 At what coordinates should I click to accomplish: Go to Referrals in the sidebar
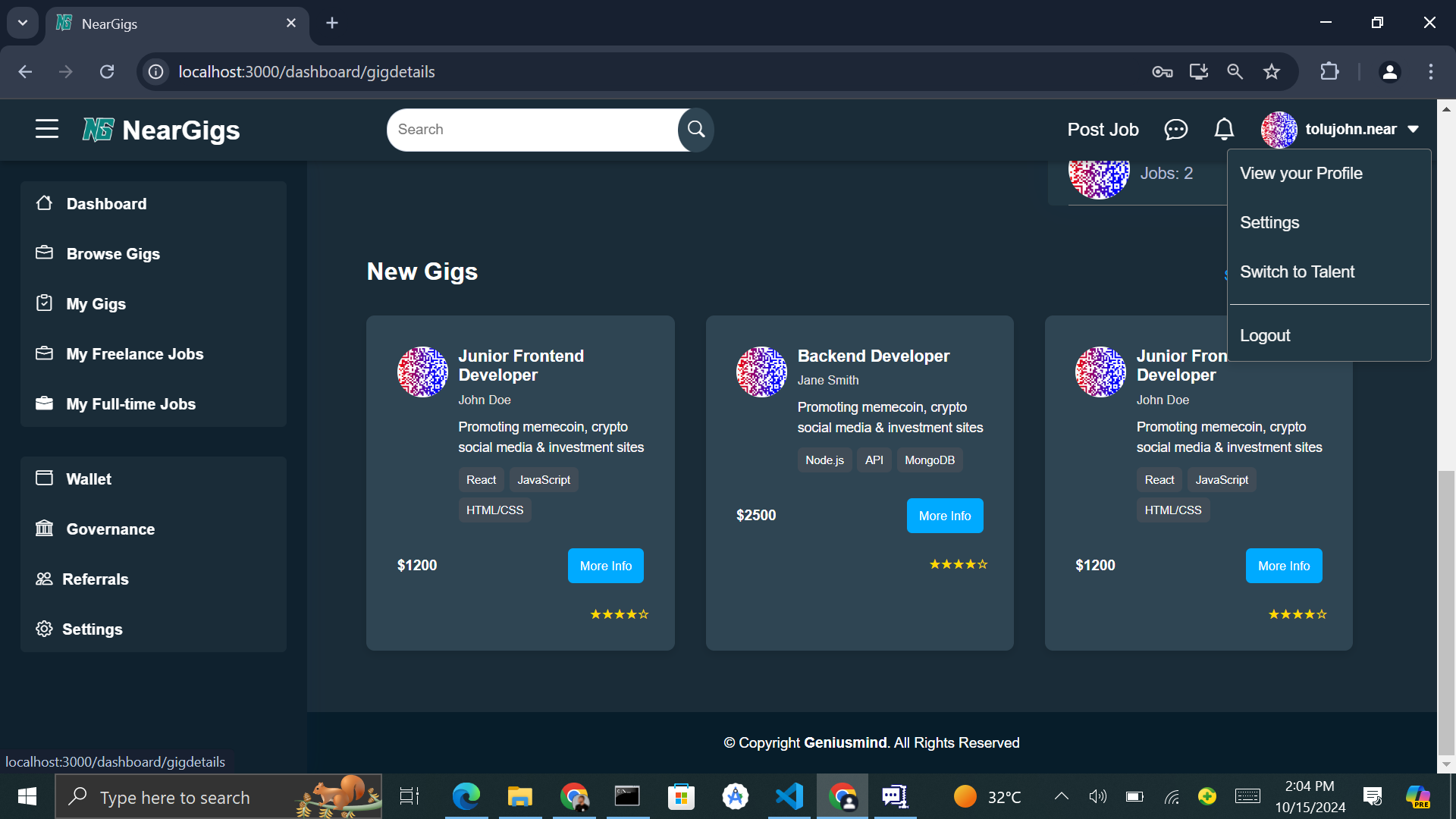coord(95,579)
